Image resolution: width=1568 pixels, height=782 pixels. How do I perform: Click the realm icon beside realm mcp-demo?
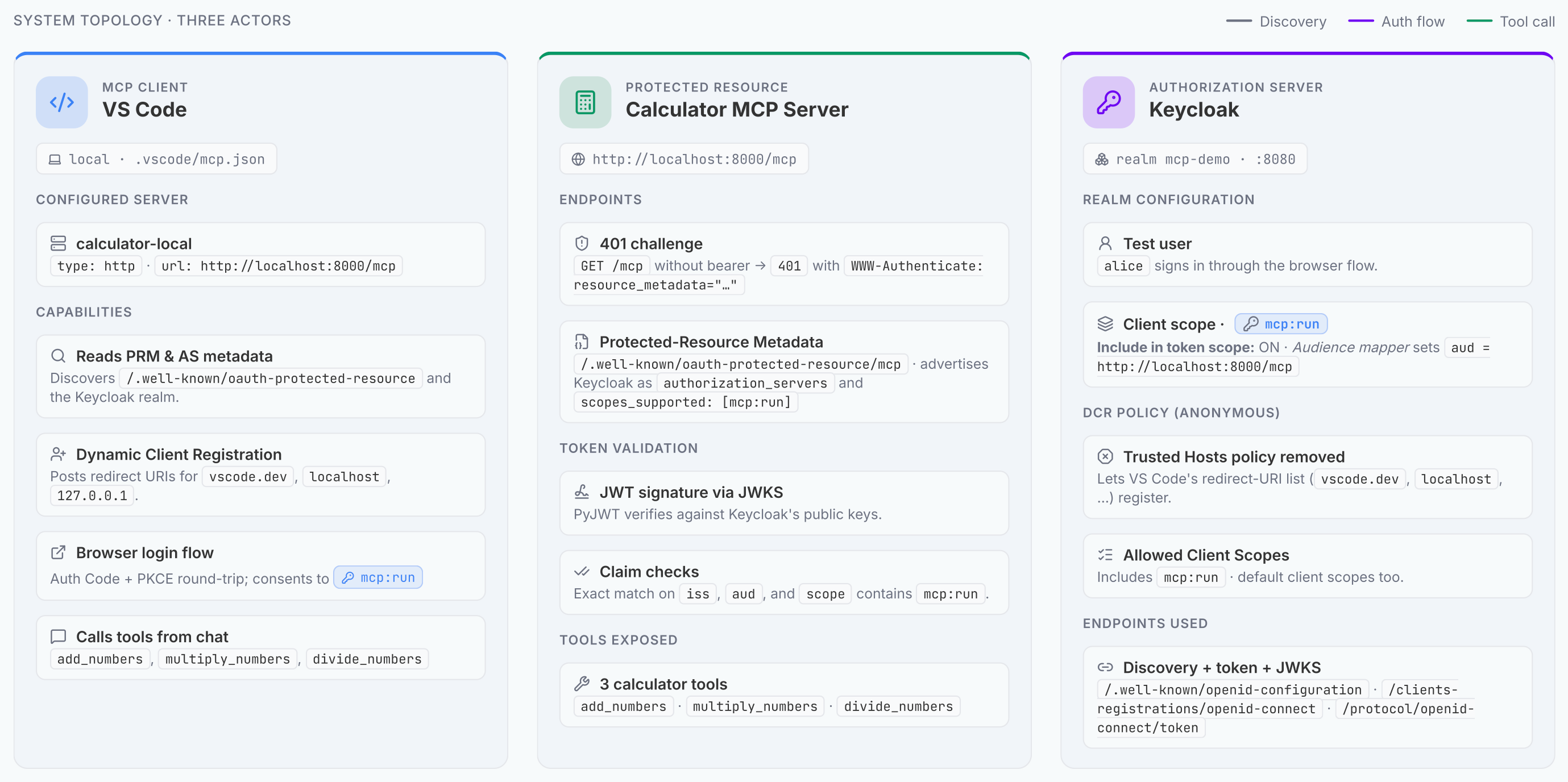[x=1102, y=160]
